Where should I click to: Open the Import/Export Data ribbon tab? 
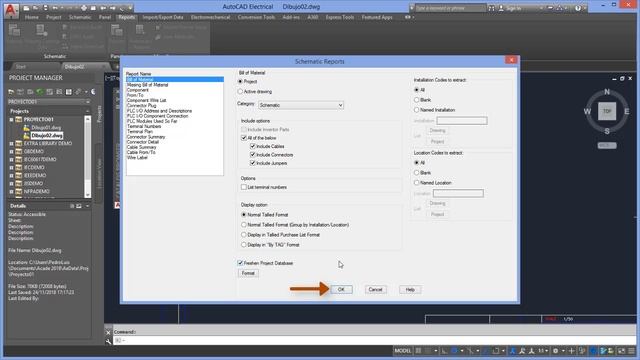coord(163,18)
